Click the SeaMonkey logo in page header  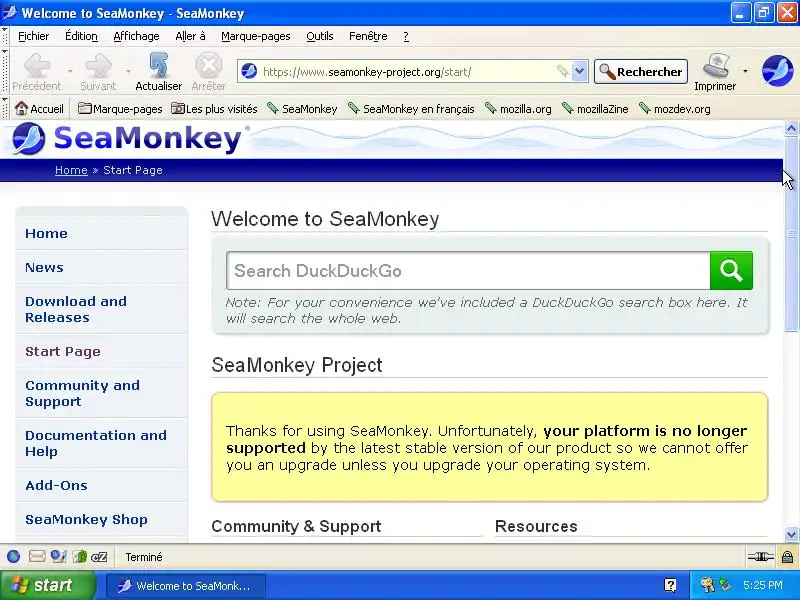[127, 139]
